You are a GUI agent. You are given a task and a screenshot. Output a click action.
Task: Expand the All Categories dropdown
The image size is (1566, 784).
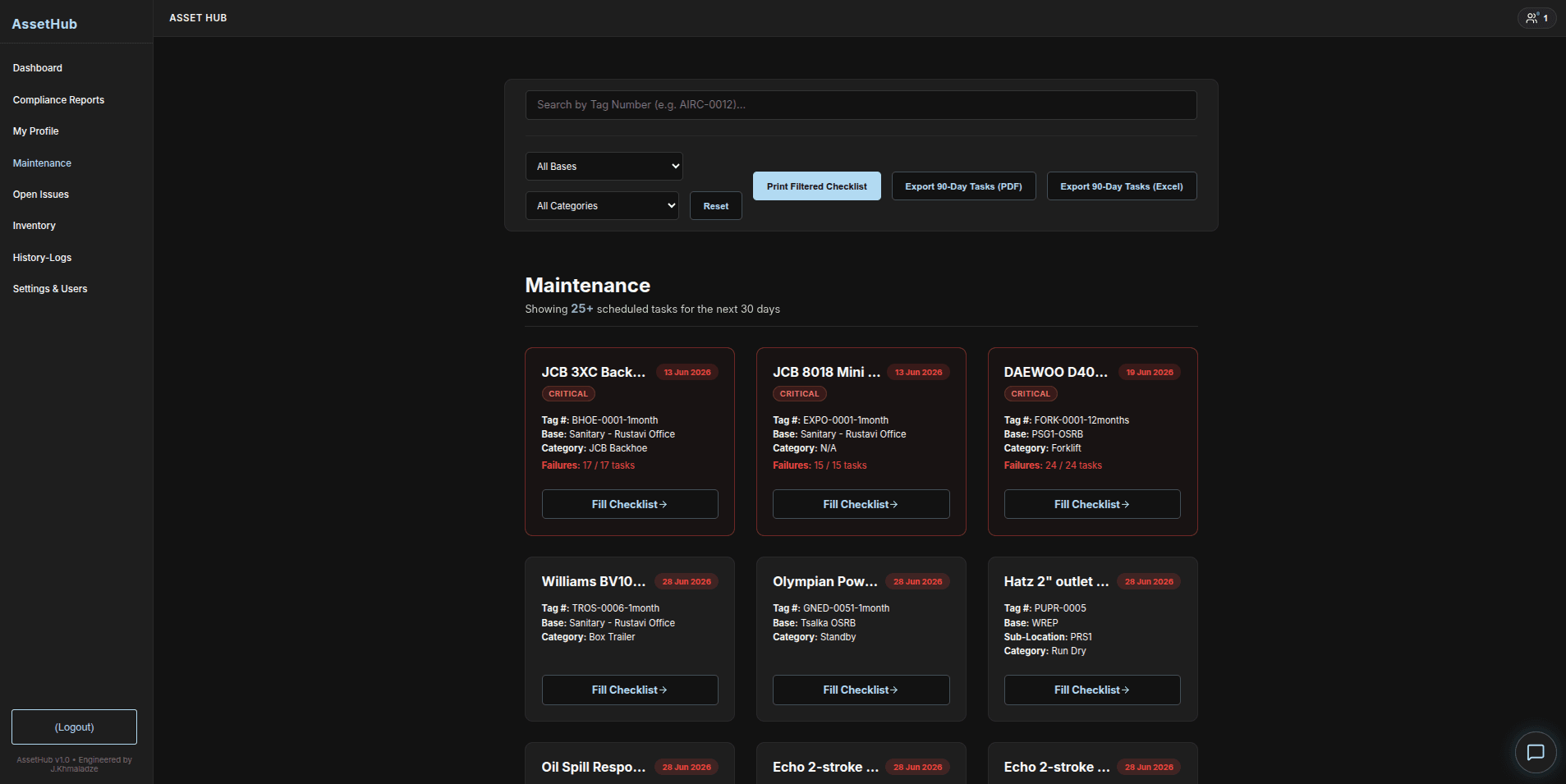coord(602,206)
